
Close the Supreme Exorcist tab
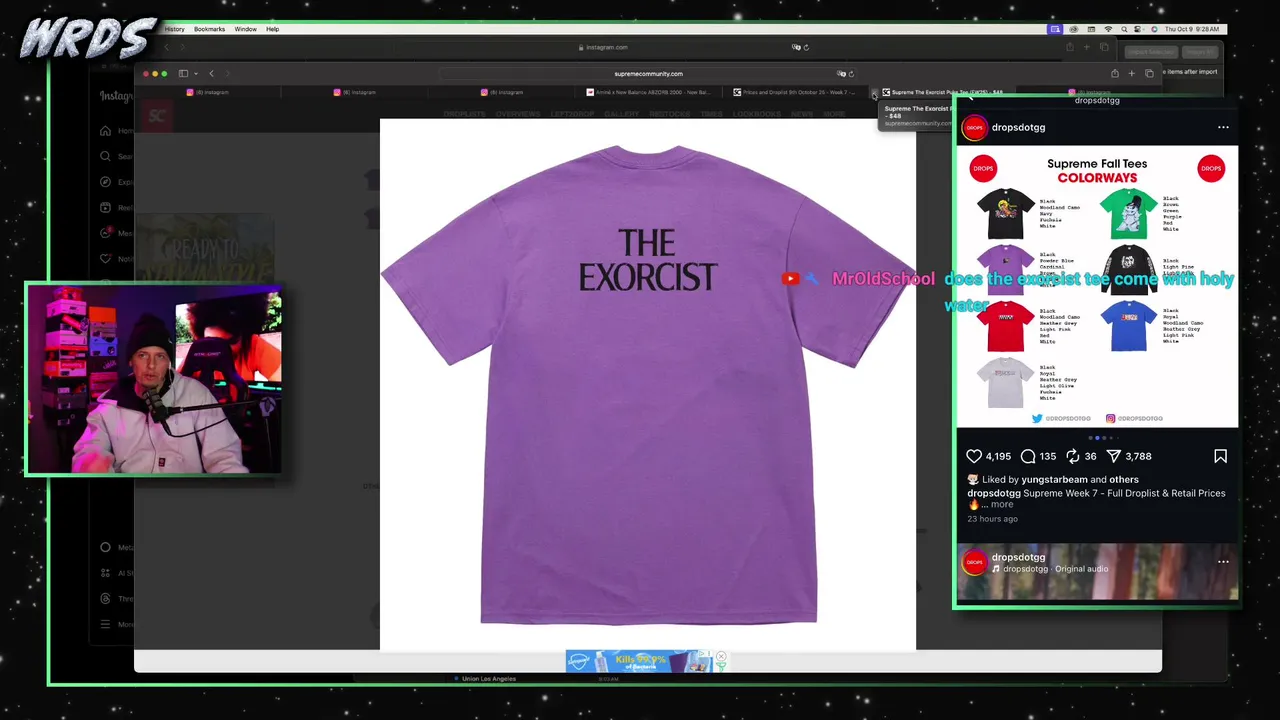click(x=874, y=94)
